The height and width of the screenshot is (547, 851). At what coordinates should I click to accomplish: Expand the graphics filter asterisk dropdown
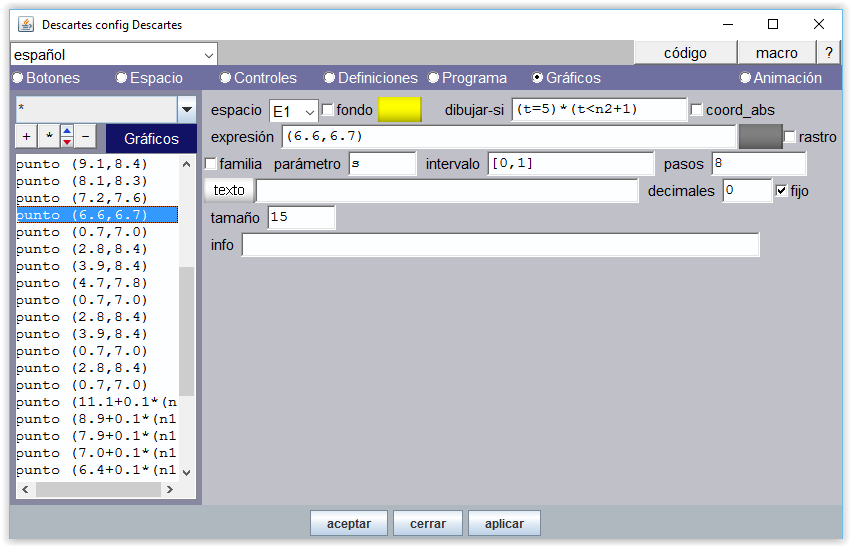(x=186, y=109)
